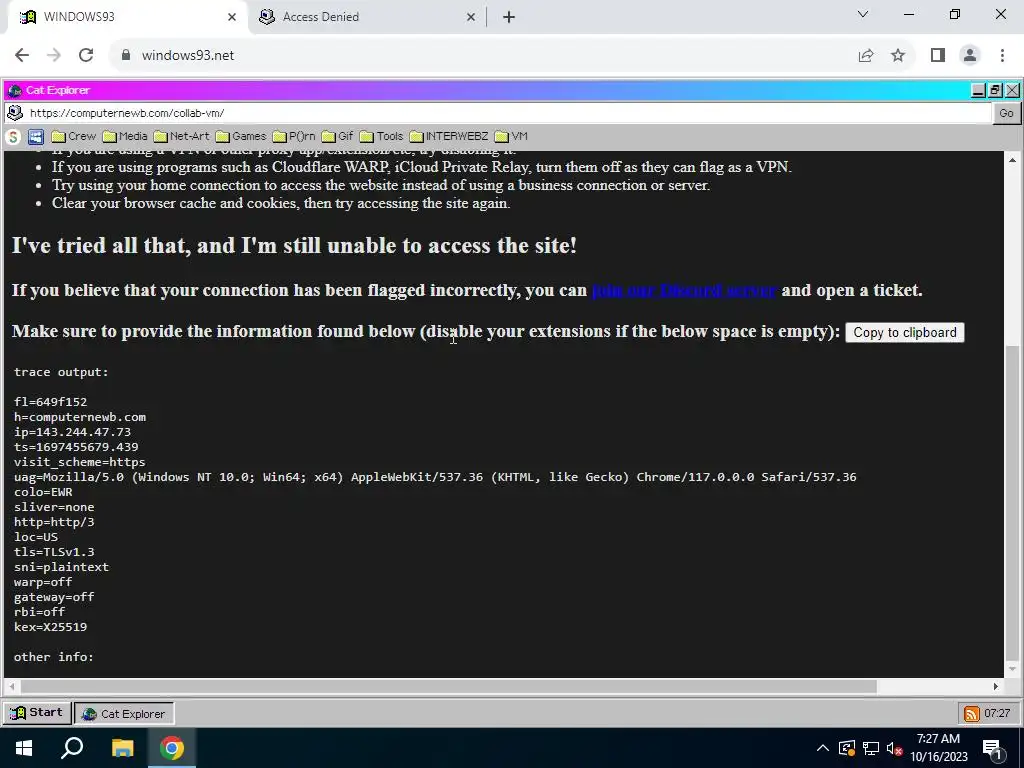Screen dimensions: 1024x768
Task: Open Chrome profile avatar
Action: (970, 56)
